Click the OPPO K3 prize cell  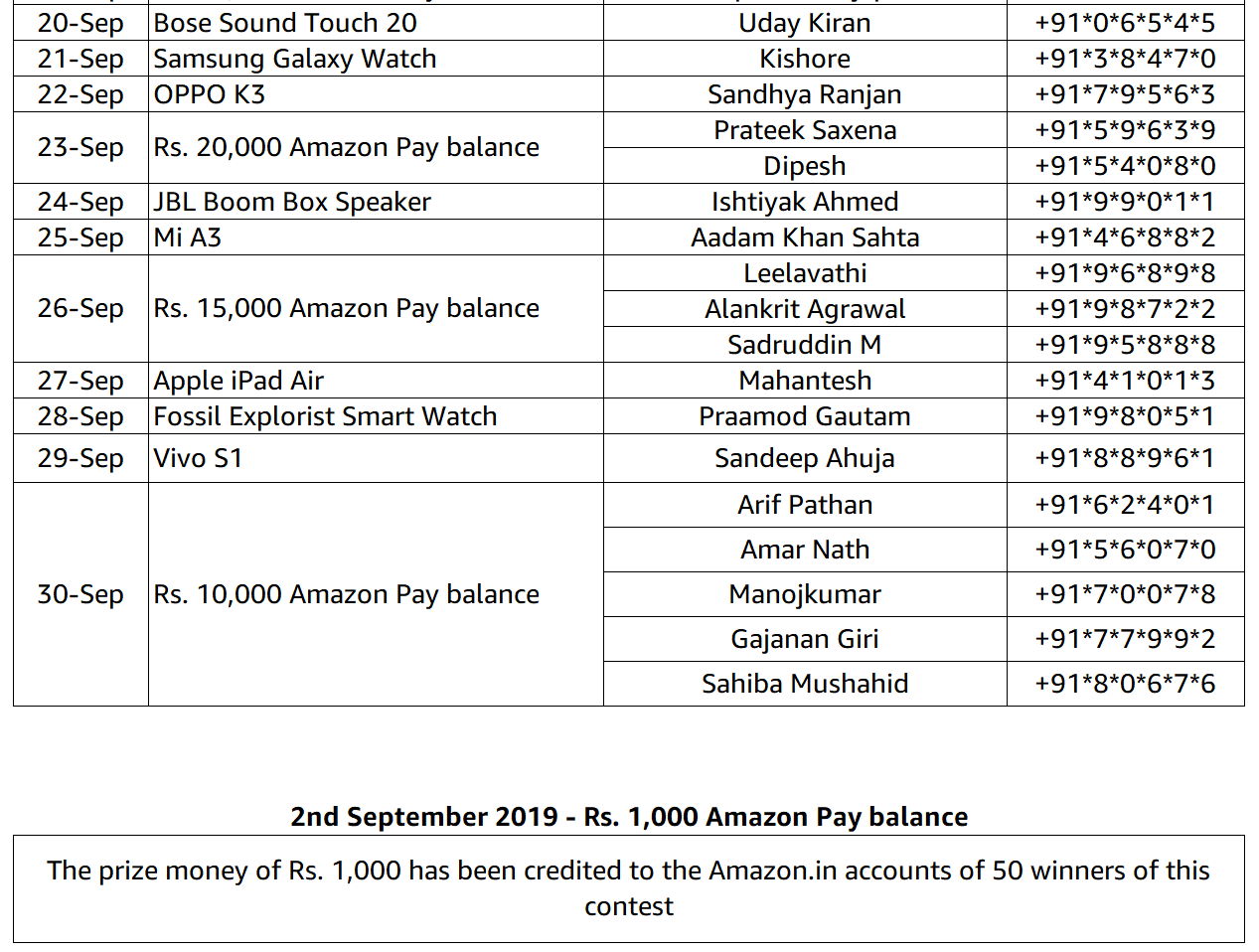210,94
